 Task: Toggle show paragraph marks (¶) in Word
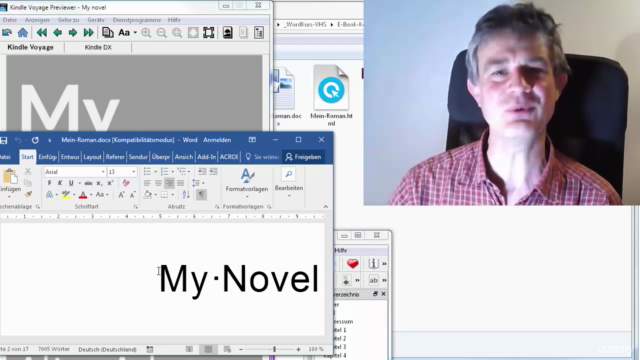click(x=201, y=195)
